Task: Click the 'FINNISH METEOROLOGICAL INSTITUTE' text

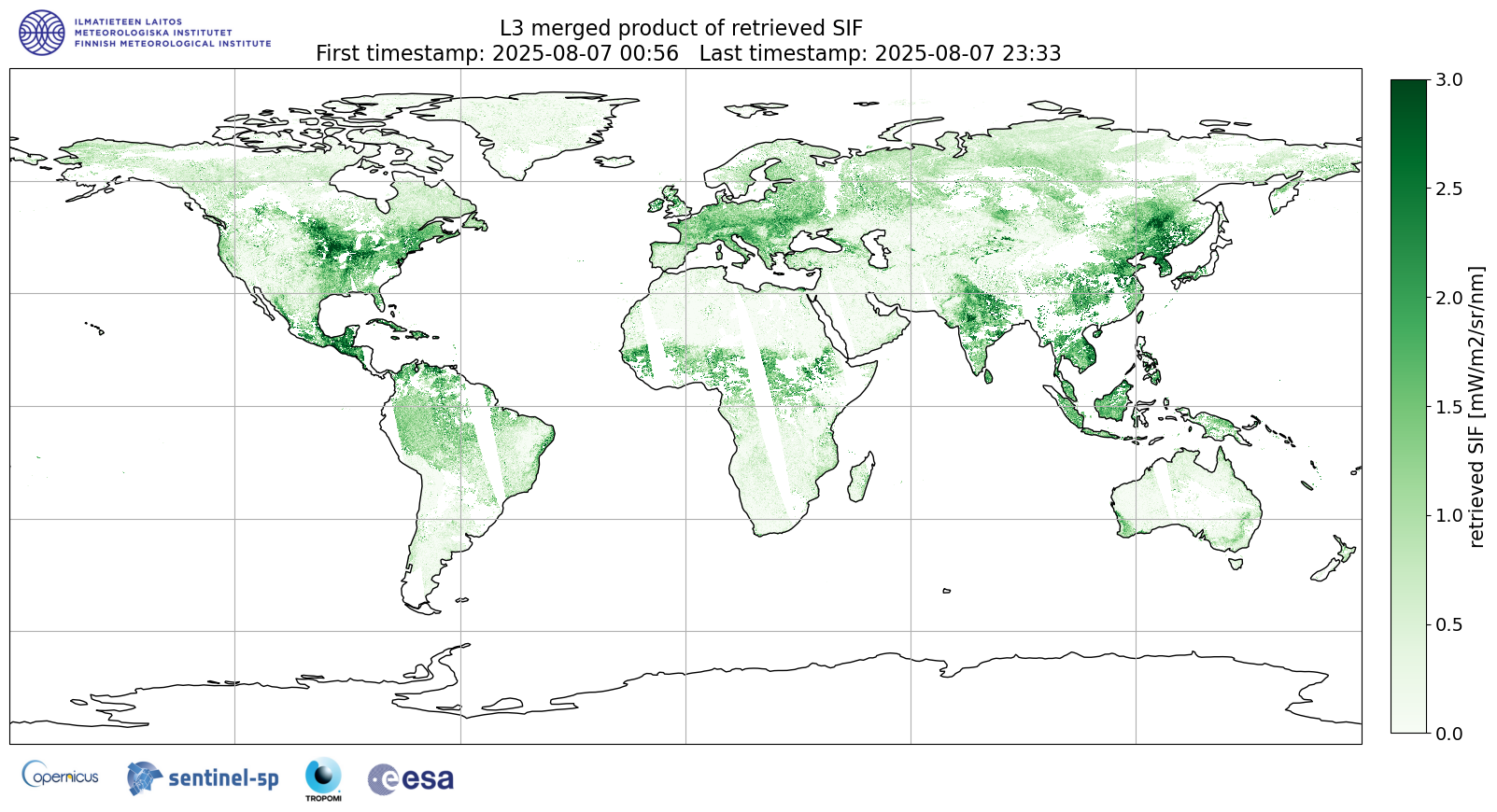Action: coord(173,44)
